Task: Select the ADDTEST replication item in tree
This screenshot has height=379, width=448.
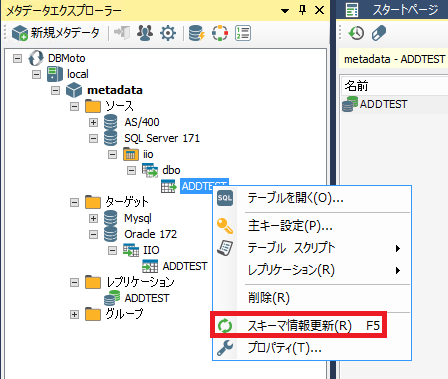Action: (147, 298)
